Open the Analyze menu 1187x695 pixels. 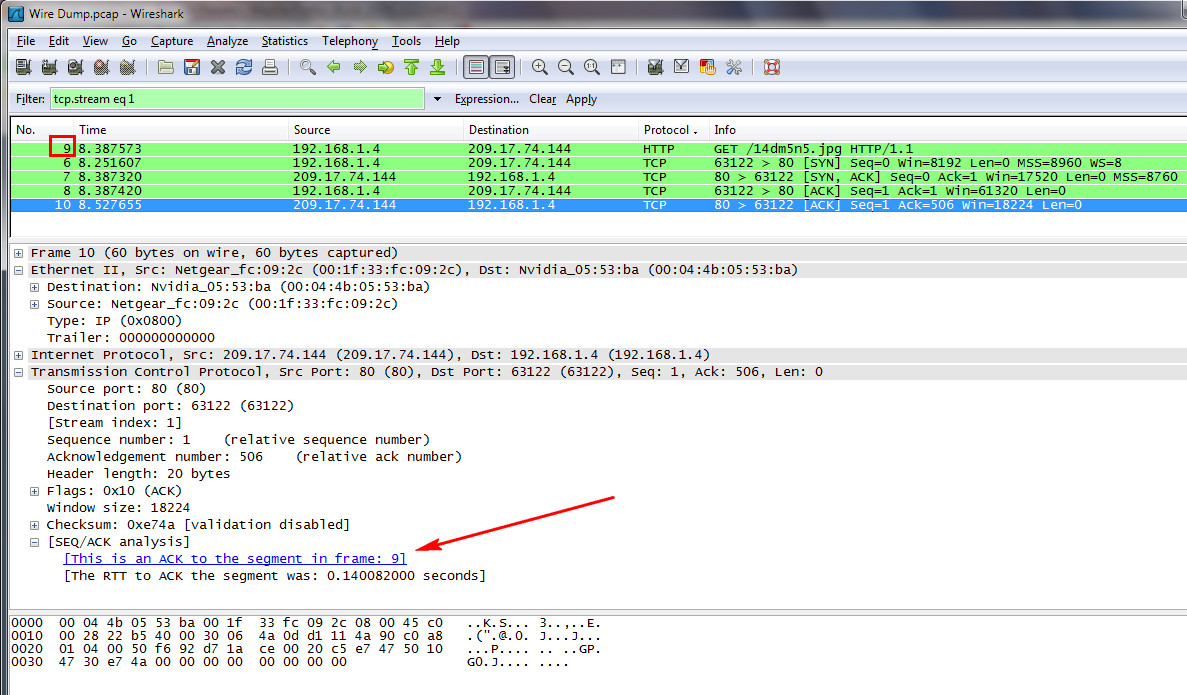pos(227,41)
